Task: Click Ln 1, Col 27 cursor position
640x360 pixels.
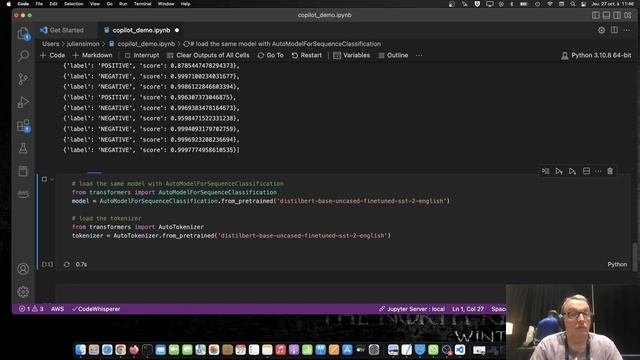Action: pyautogui.click(x=468, y=309)
